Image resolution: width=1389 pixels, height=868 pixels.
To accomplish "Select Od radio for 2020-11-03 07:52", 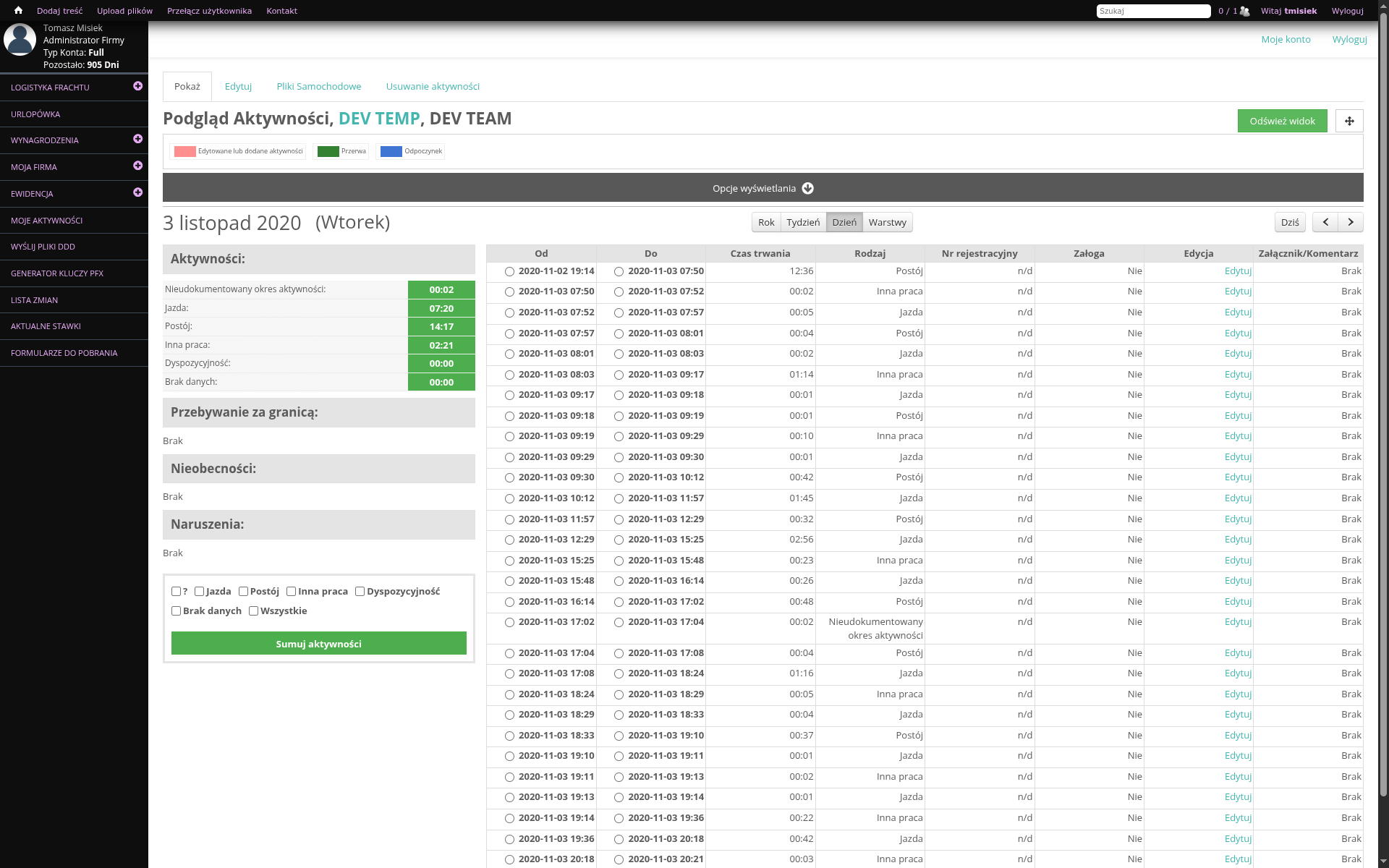I will tap(509, 313).
